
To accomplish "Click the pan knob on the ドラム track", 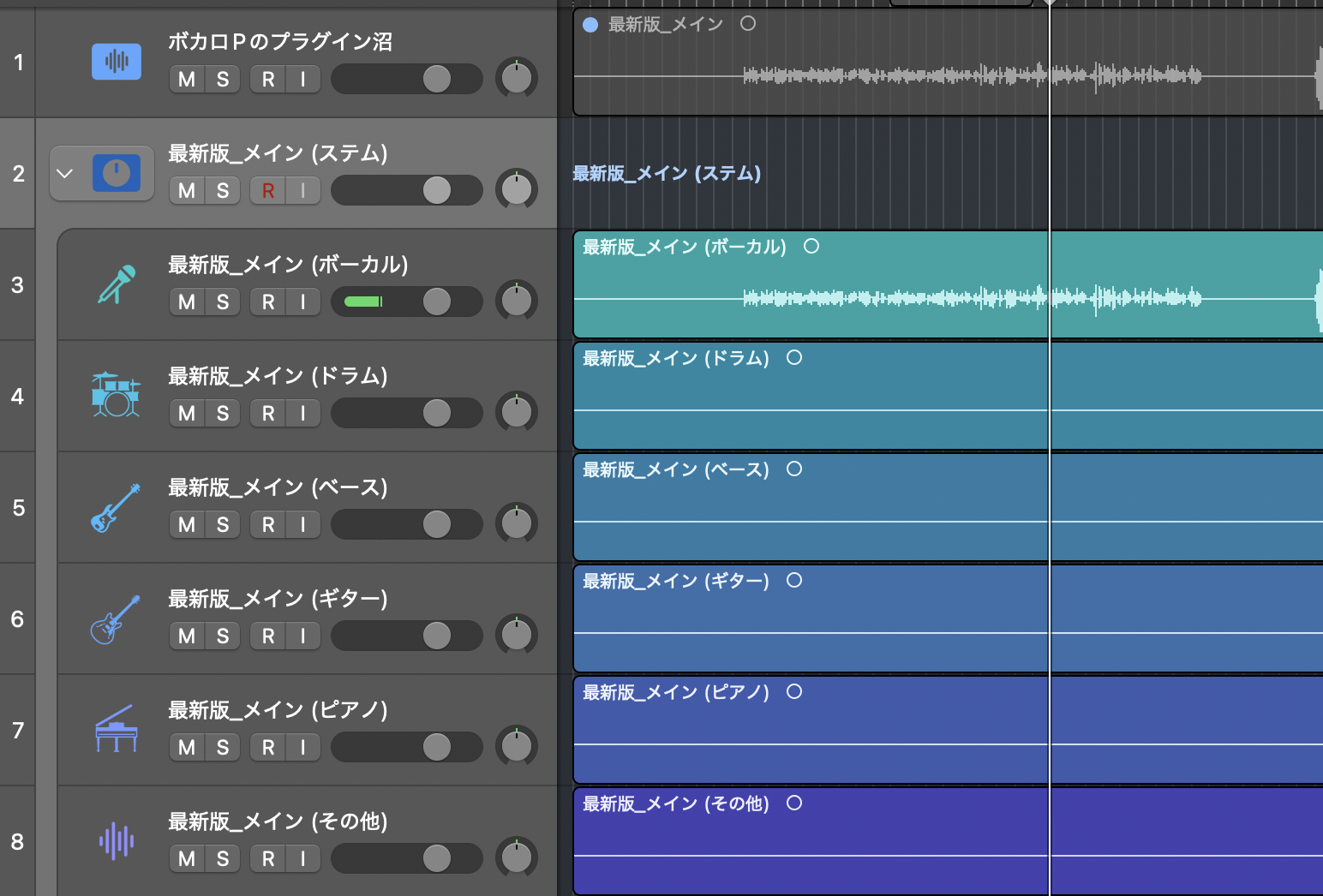I will click(517, 413).
